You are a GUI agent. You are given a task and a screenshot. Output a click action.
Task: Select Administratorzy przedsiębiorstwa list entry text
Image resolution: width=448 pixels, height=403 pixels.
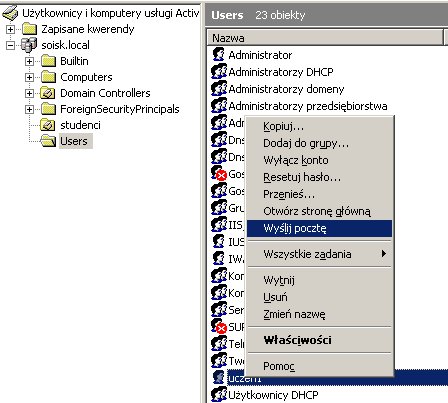[308, 106]
